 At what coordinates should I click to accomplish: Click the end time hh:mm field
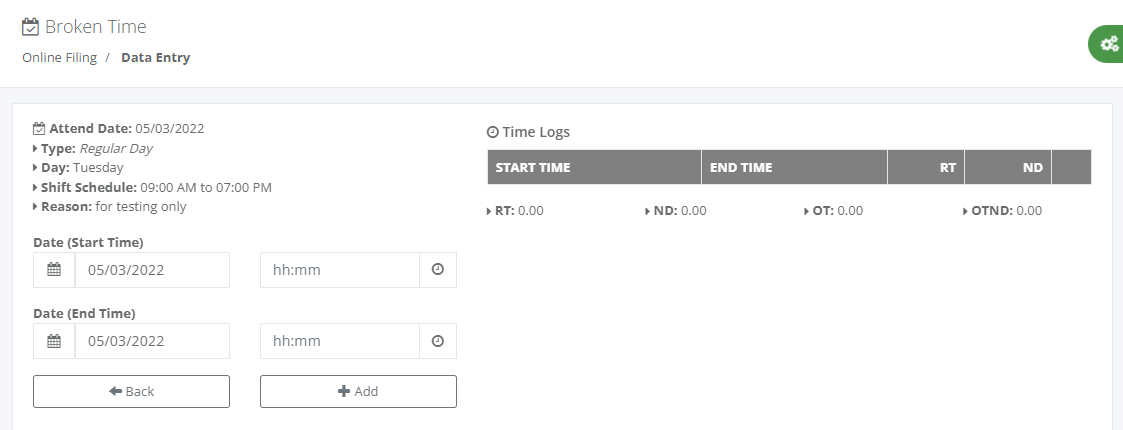point(339,341)
